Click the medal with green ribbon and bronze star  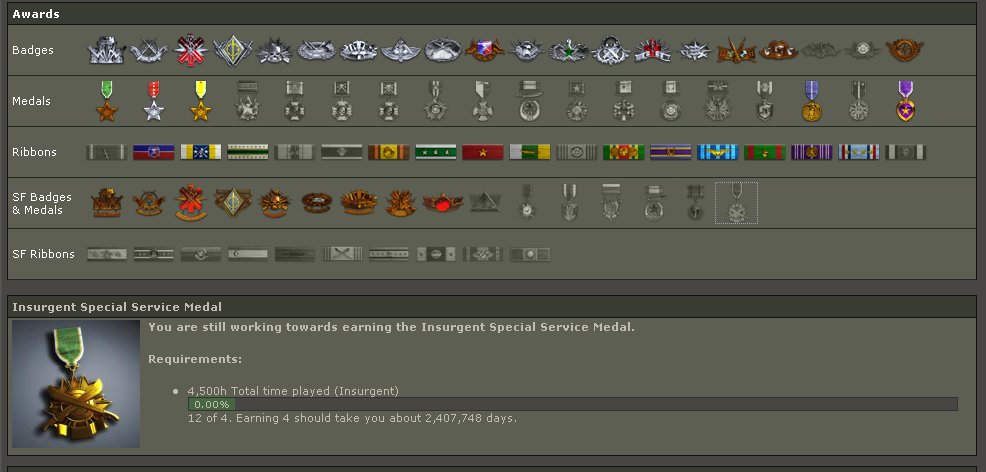[x=107, y=101]
